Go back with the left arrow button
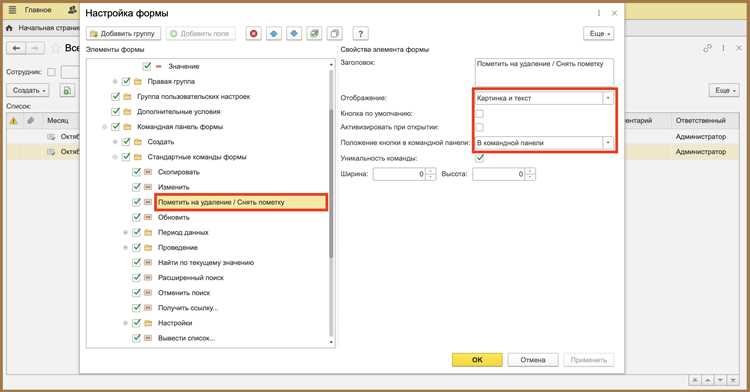 [x=17, y=48]
